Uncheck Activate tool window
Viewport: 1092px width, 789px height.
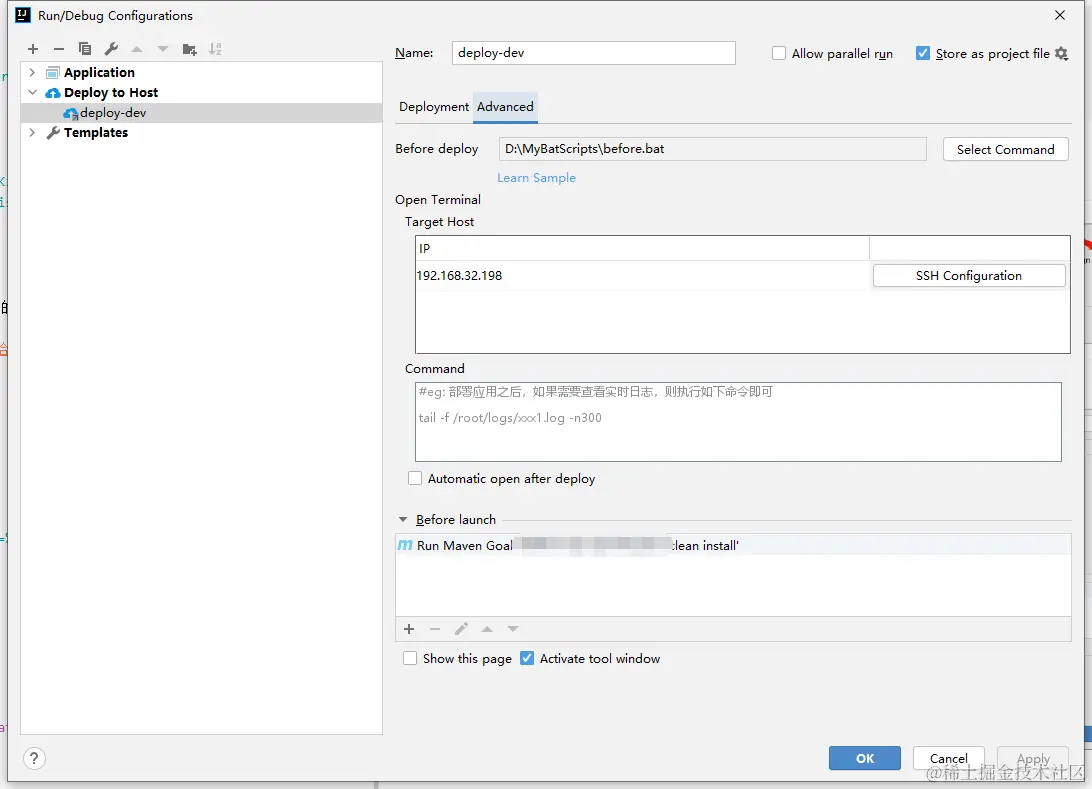(527, 658)
